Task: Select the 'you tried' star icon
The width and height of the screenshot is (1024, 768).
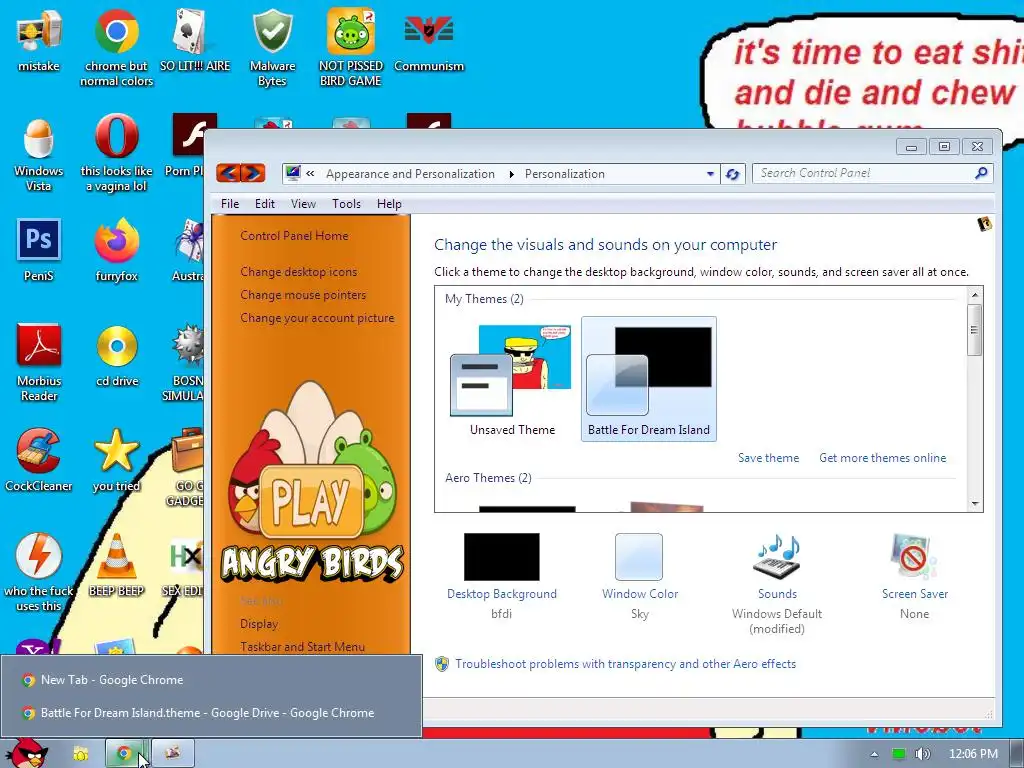Action: tap(116, 461)
